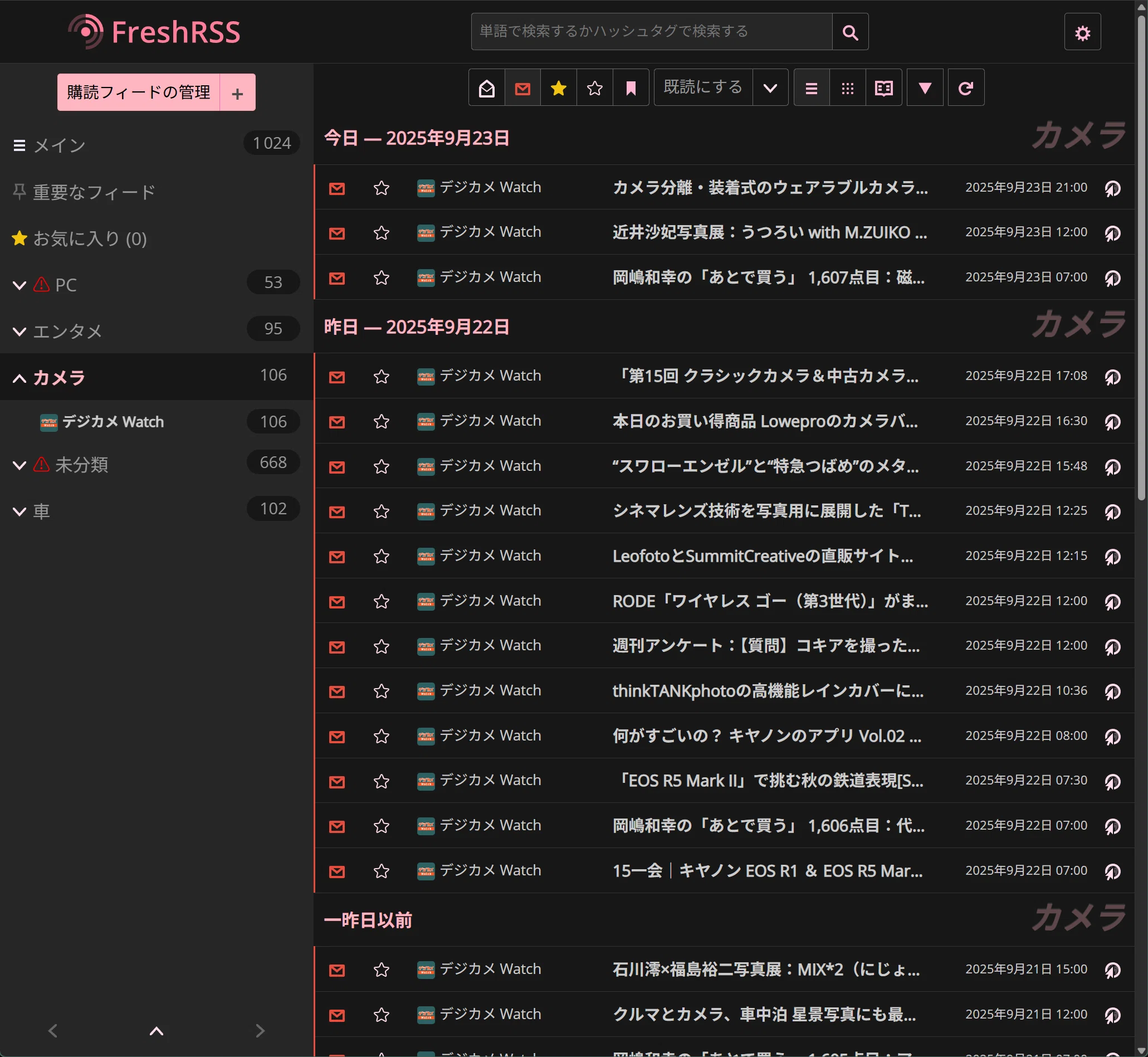Switch to global grid view icon
This screenshot has height=1057, width=1148.
(847, 88)
